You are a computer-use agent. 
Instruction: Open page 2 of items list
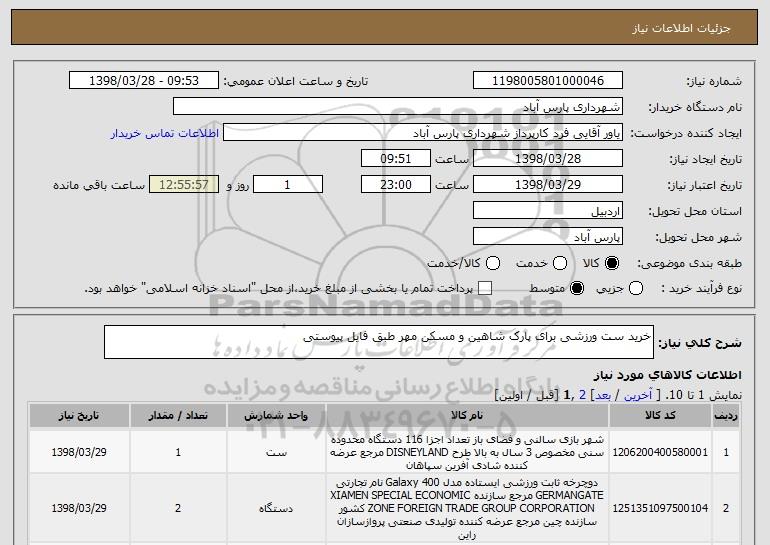click(x=582, y=395)
